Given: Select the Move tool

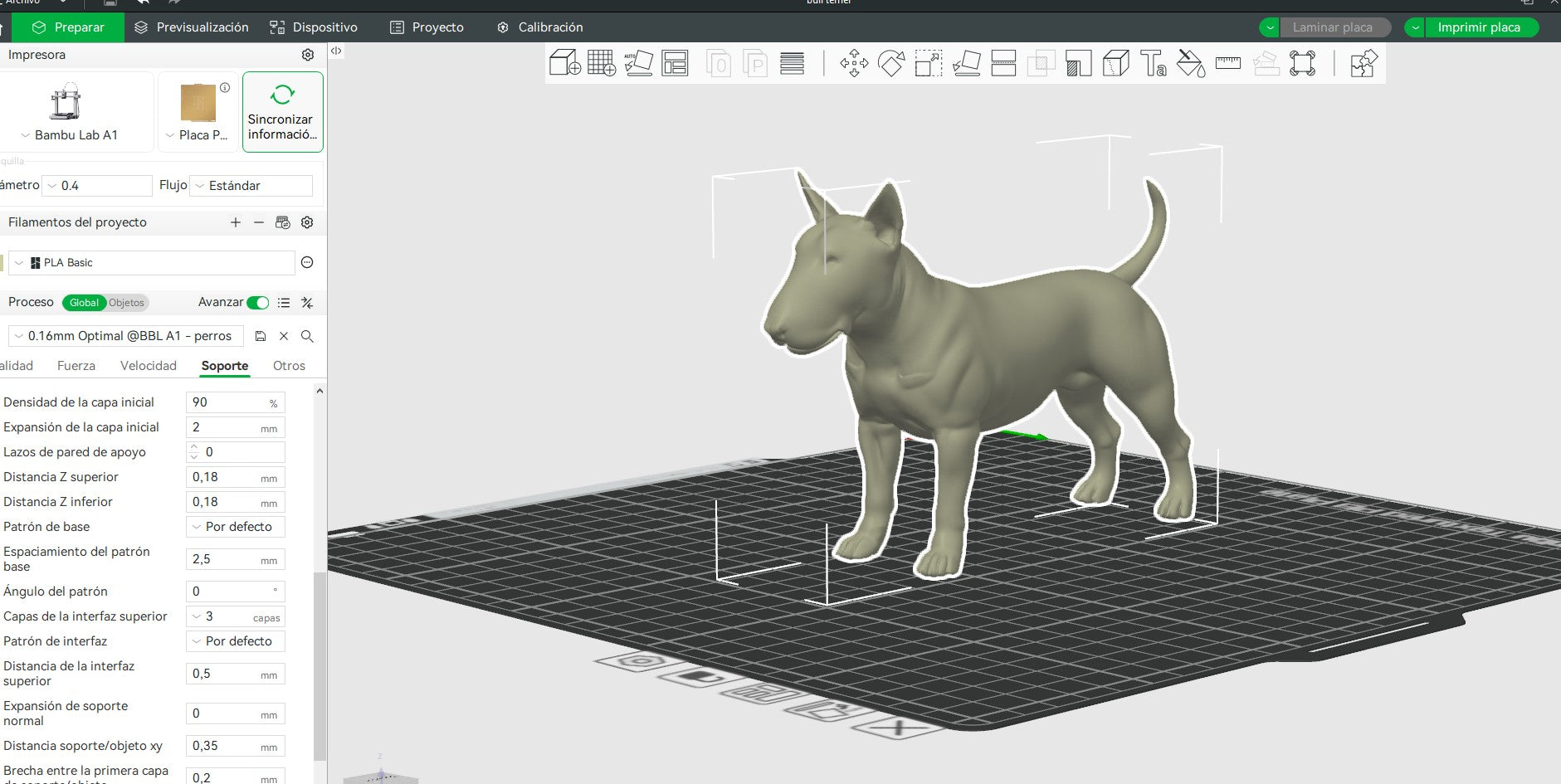Looking at the screenshot, I should tap(854, 63).
